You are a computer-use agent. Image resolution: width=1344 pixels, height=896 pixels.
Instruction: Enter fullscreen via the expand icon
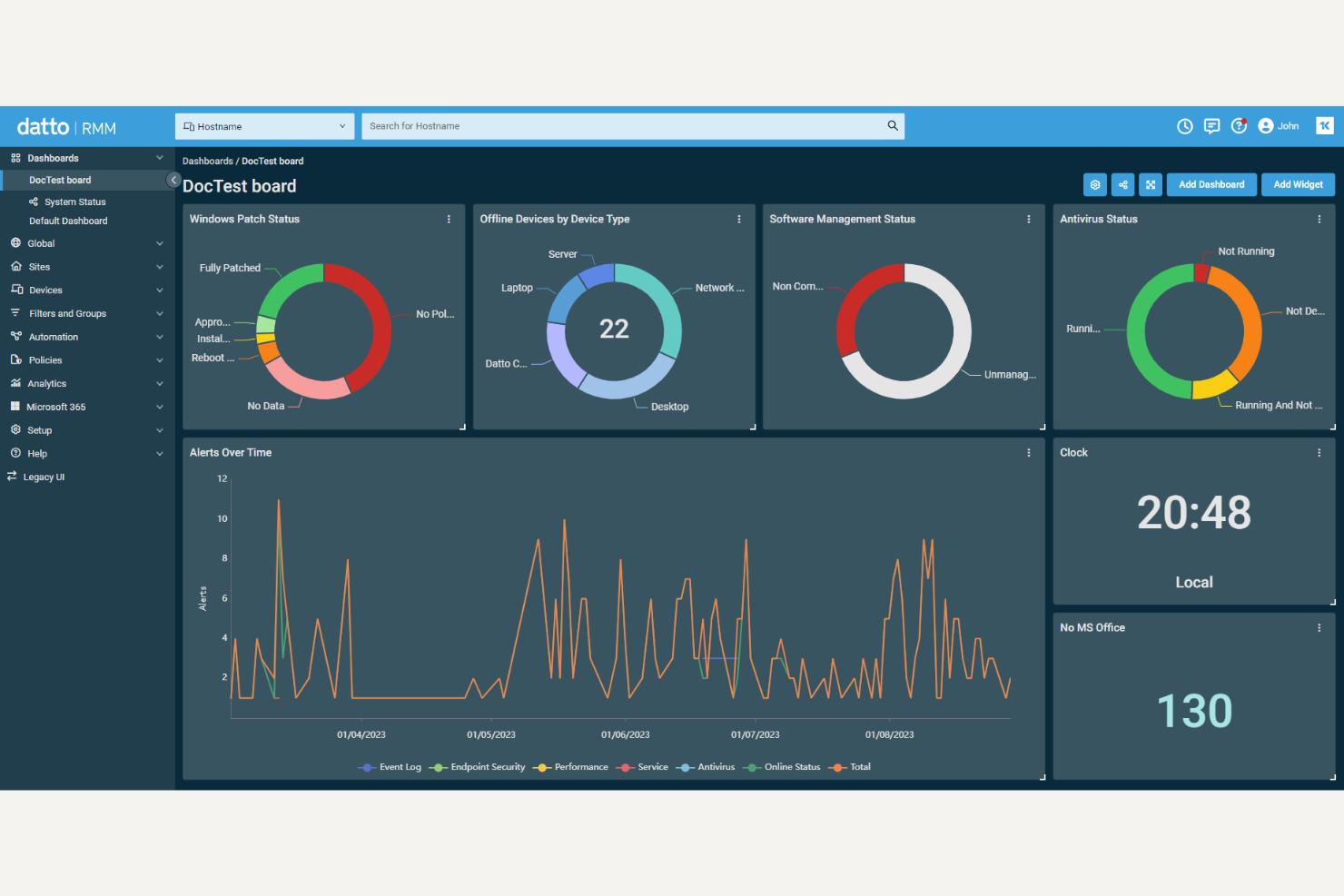[1151, 184]
